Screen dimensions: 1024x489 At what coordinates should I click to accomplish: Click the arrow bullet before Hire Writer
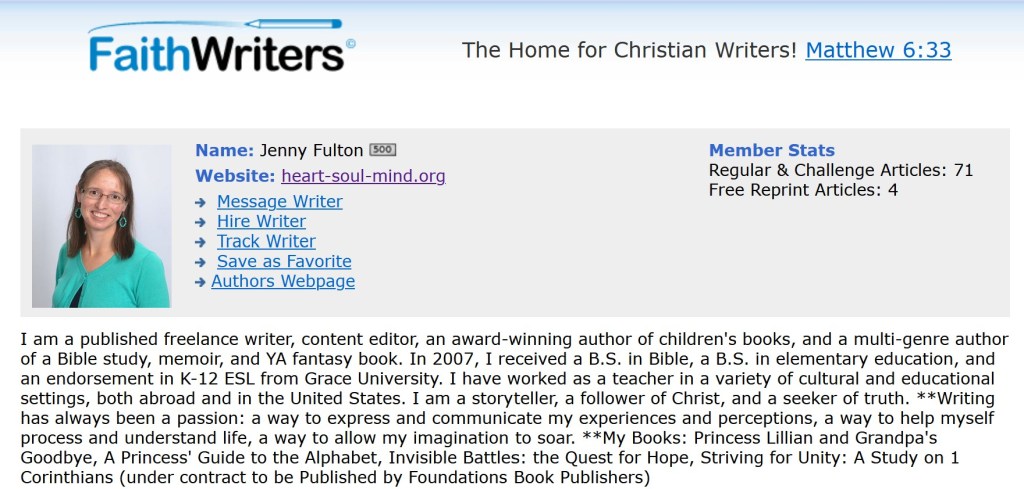201,223
